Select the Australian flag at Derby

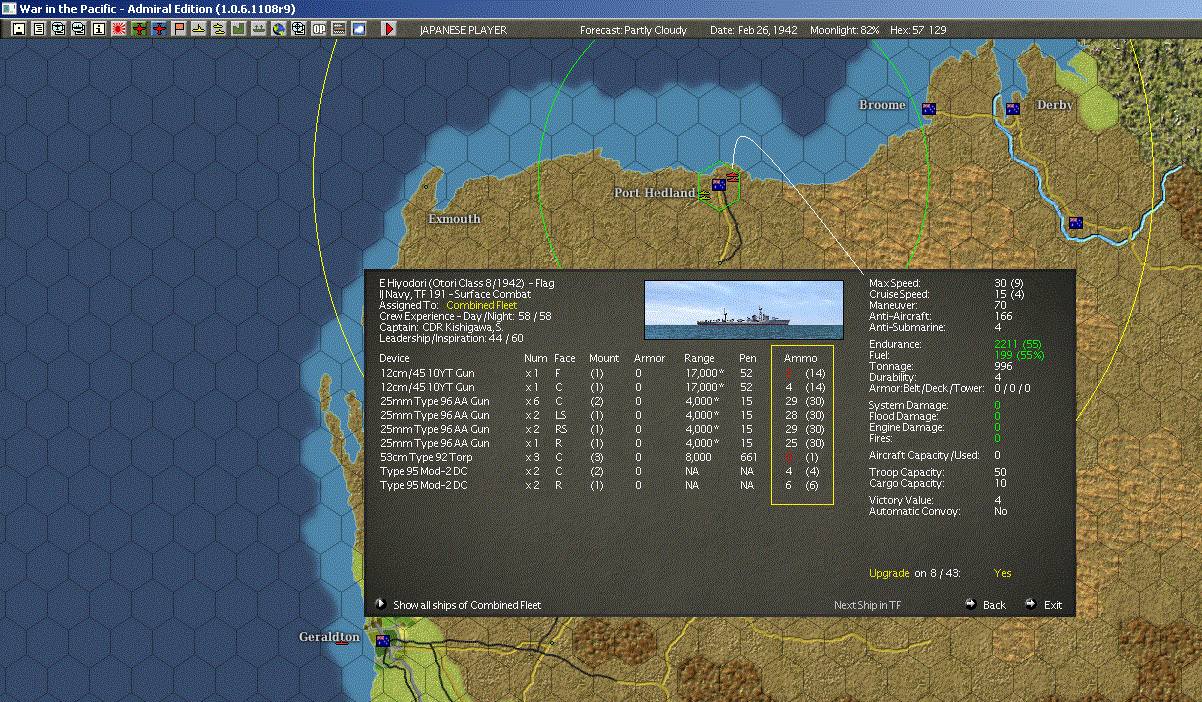[1013, 109]
